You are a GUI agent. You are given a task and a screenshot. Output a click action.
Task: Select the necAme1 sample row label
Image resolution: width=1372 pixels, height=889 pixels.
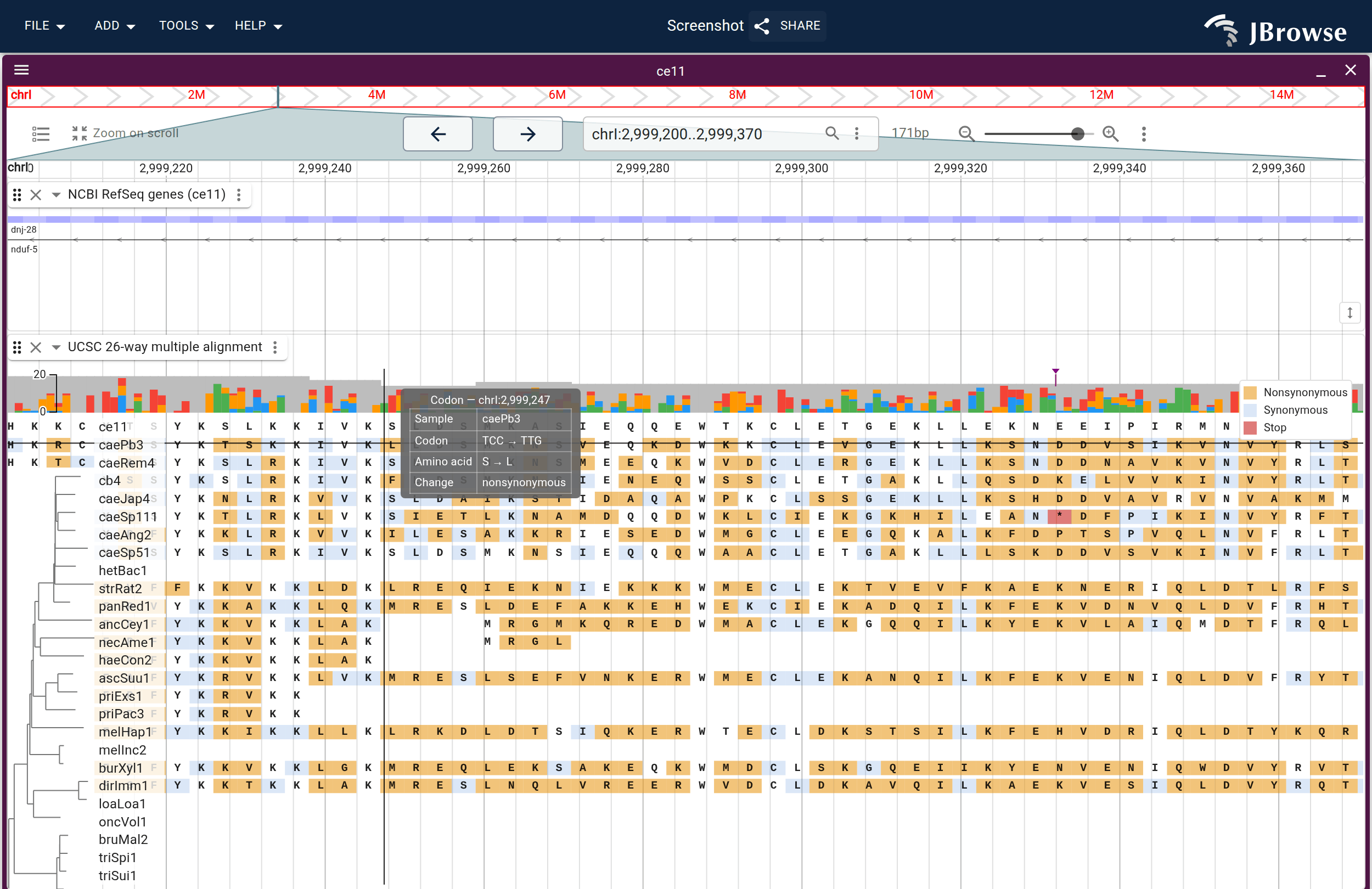pyautogui.click(x=127, y=642)
